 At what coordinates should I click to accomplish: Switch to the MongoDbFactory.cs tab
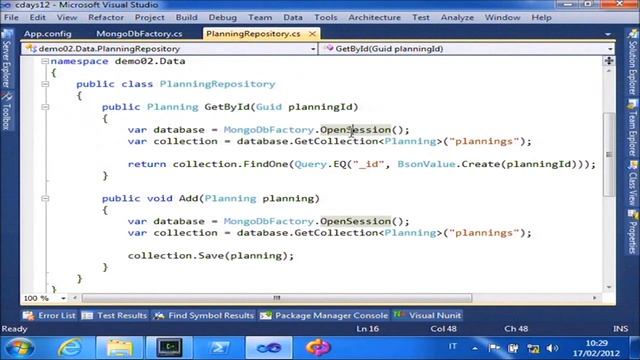139,34
